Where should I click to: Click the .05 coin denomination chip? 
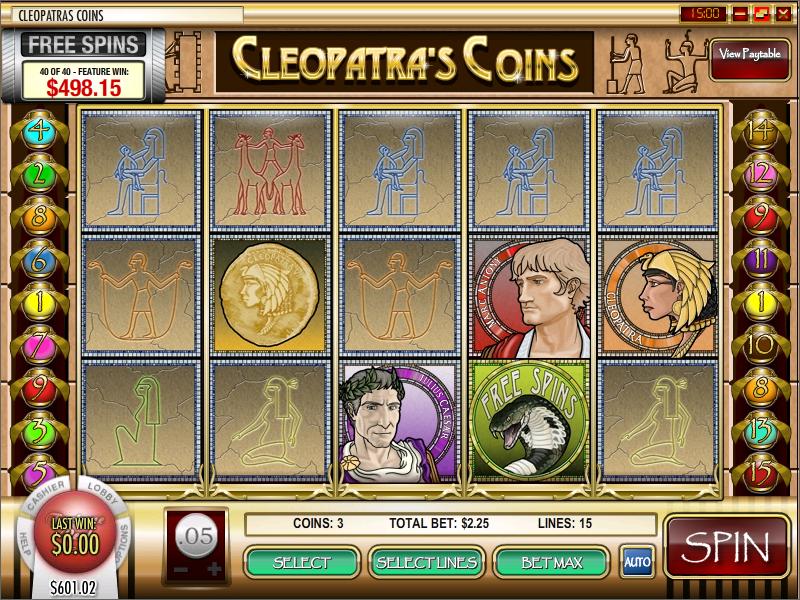pyautogui.click(x=197, y=536)
